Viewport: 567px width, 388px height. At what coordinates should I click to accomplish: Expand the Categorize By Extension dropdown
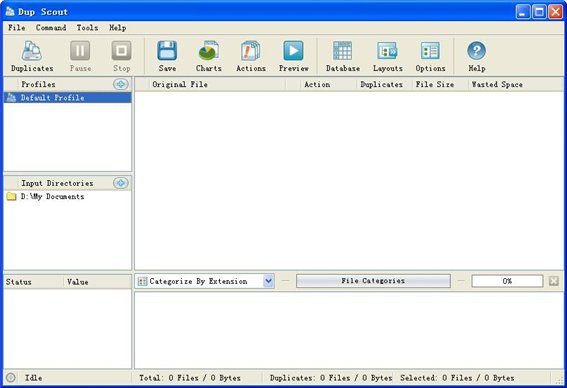pyautogui.click(x=268, y=281)
